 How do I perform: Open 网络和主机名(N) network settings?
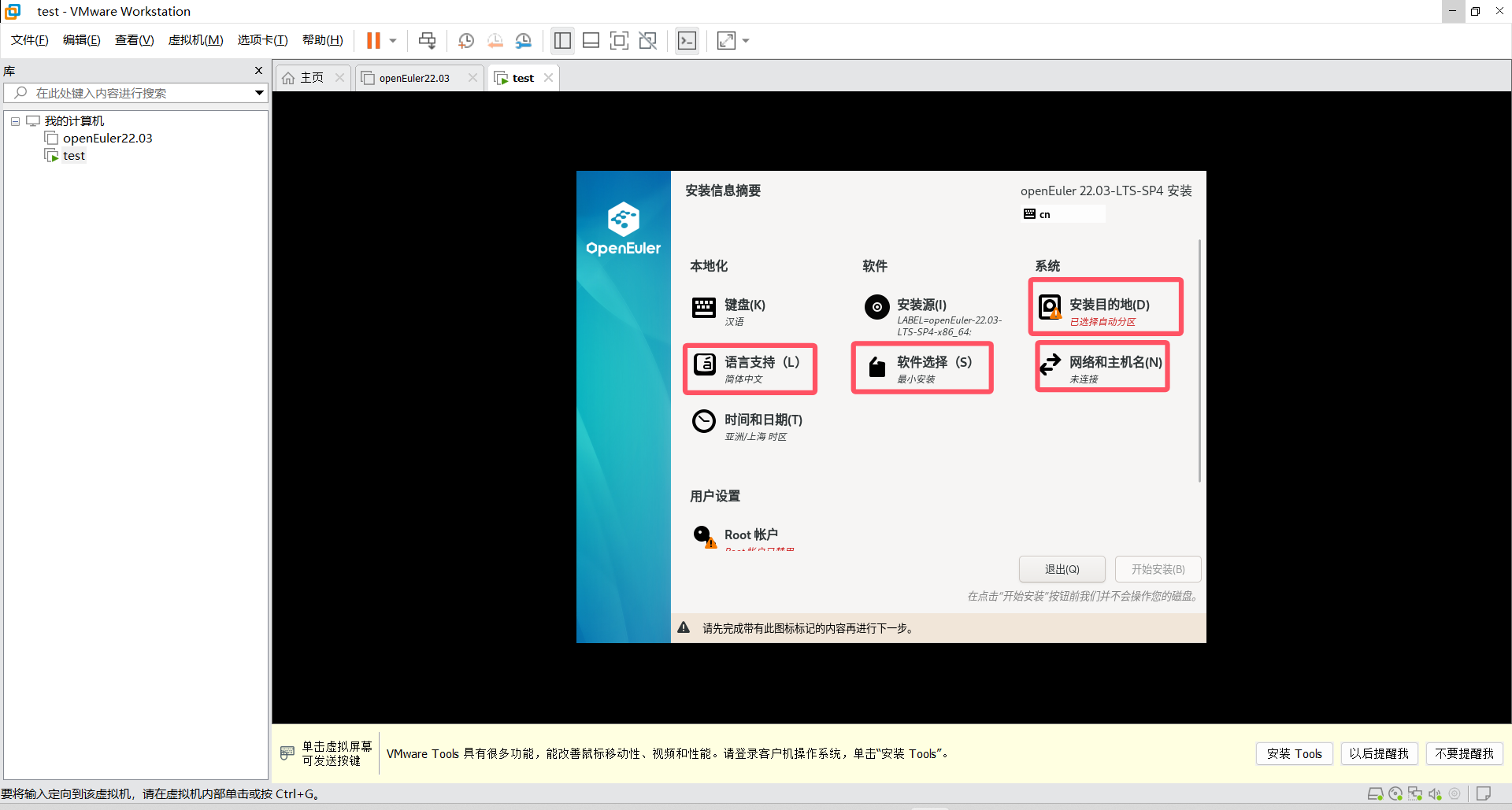point(1100,368)
